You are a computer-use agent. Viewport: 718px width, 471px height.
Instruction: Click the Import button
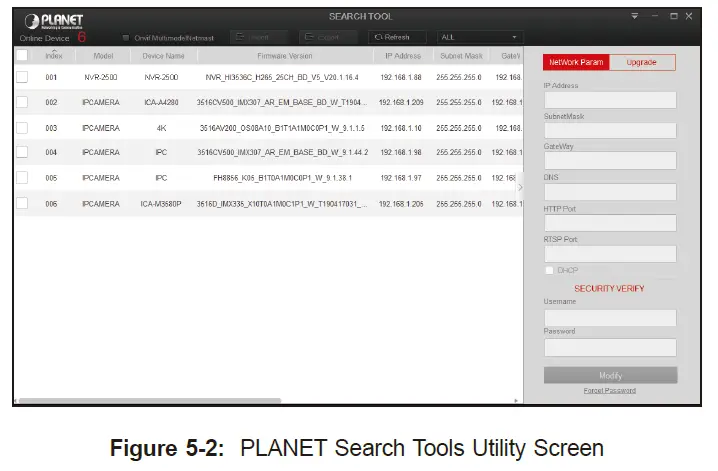click(259, 37)
